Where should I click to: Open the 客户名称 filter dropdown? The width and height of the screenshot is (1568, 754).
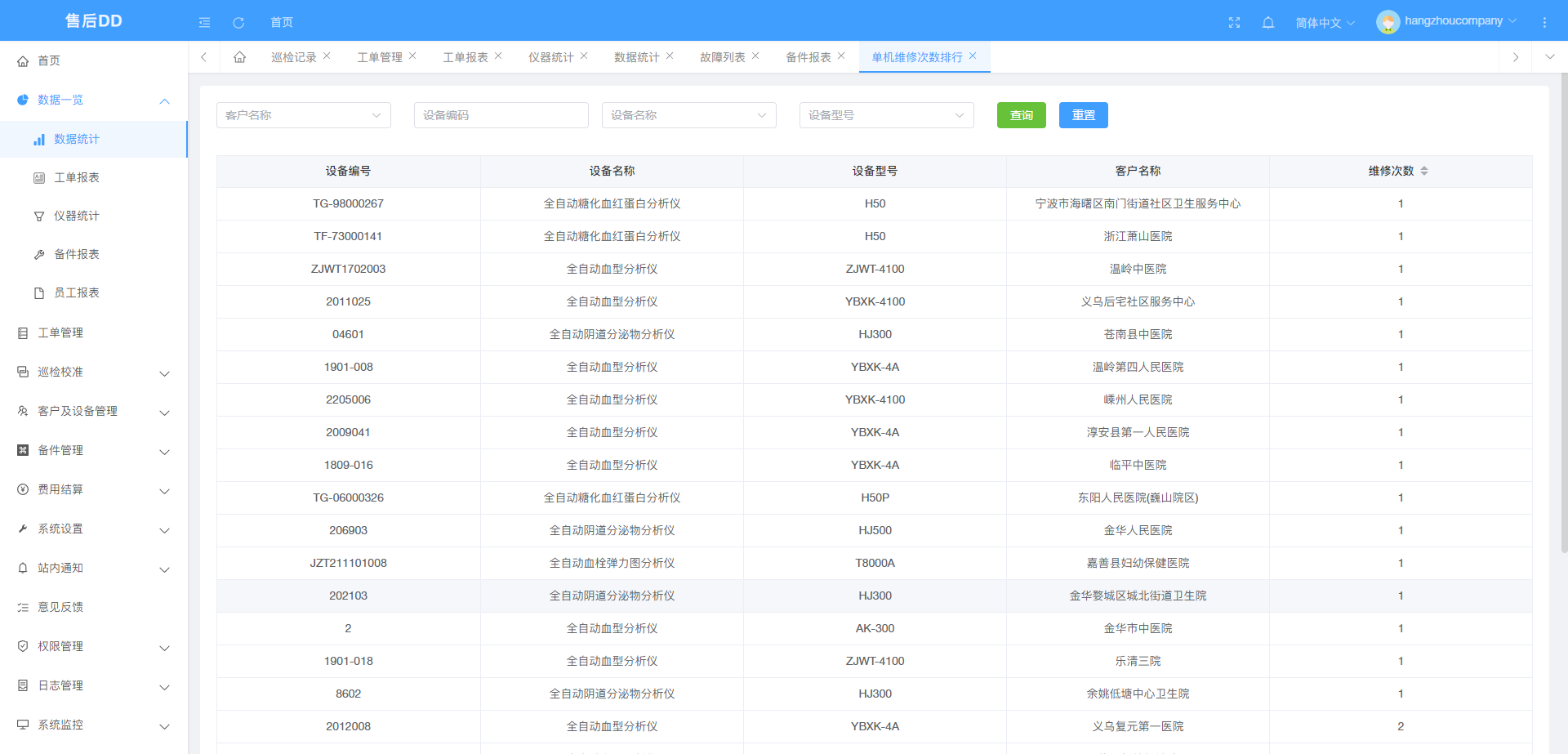[x=303, y=114]
